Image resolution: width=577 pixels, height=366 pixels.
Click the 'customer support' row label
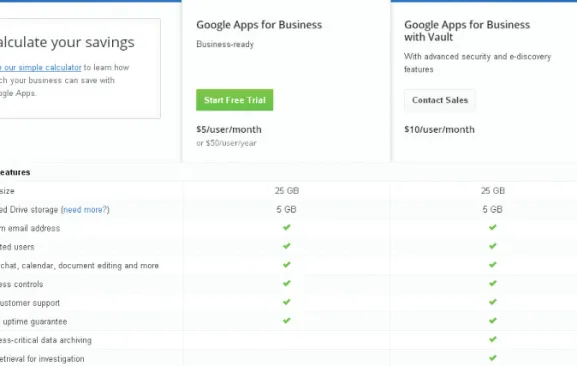click(x=30, y=303)
